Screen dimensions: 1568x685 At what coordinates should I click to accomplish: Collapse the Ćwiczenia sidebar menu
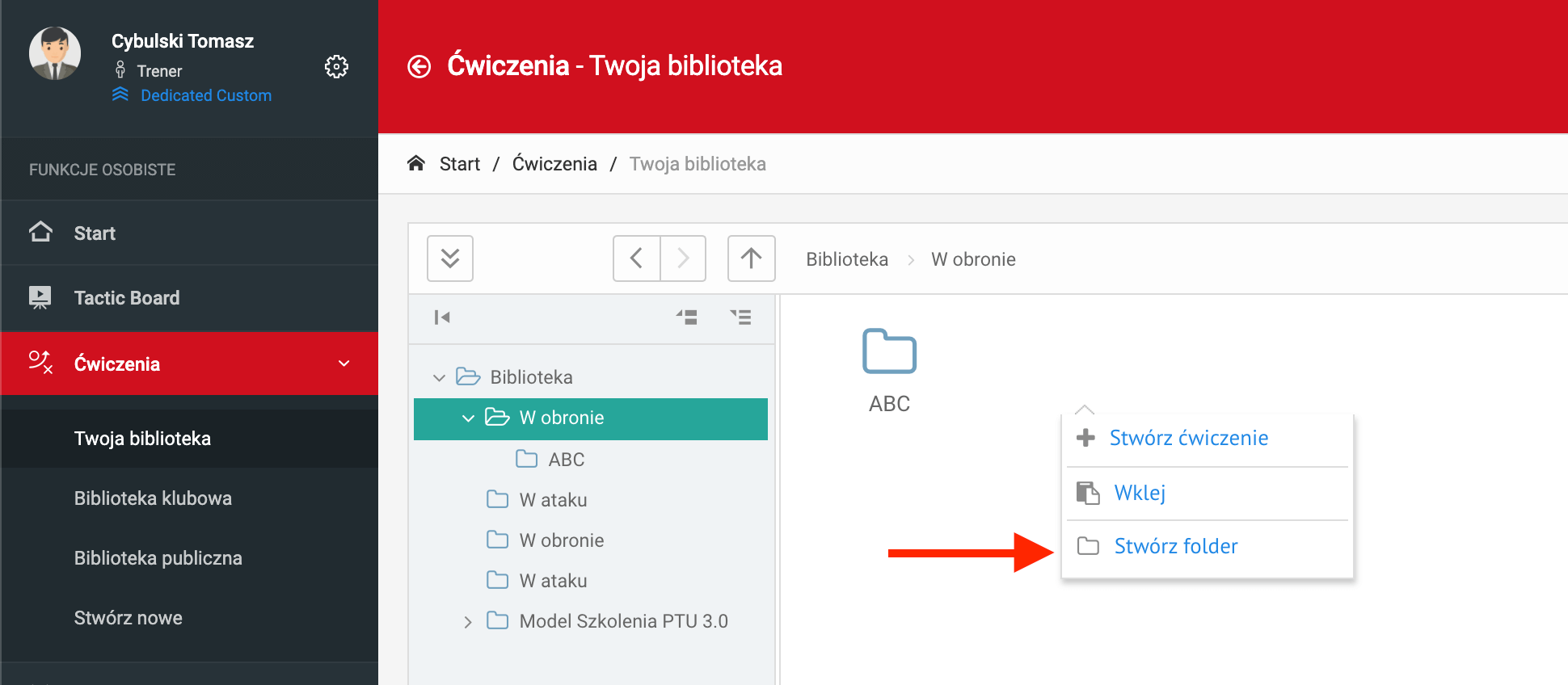click(x=344, y=364)
